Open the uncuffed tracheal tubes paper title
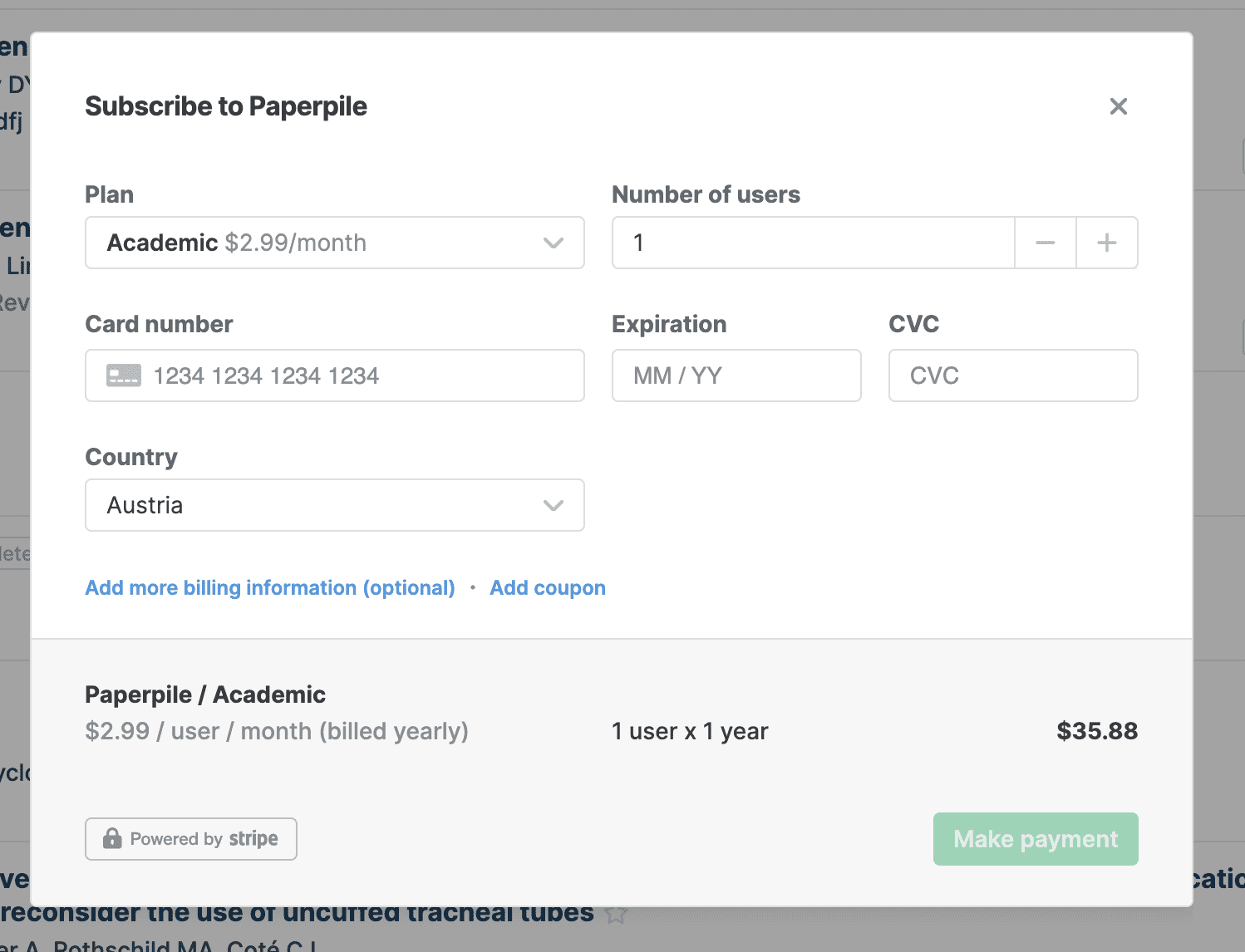The width and height of the screenshot is (1245, 952). tap(299, 914)
